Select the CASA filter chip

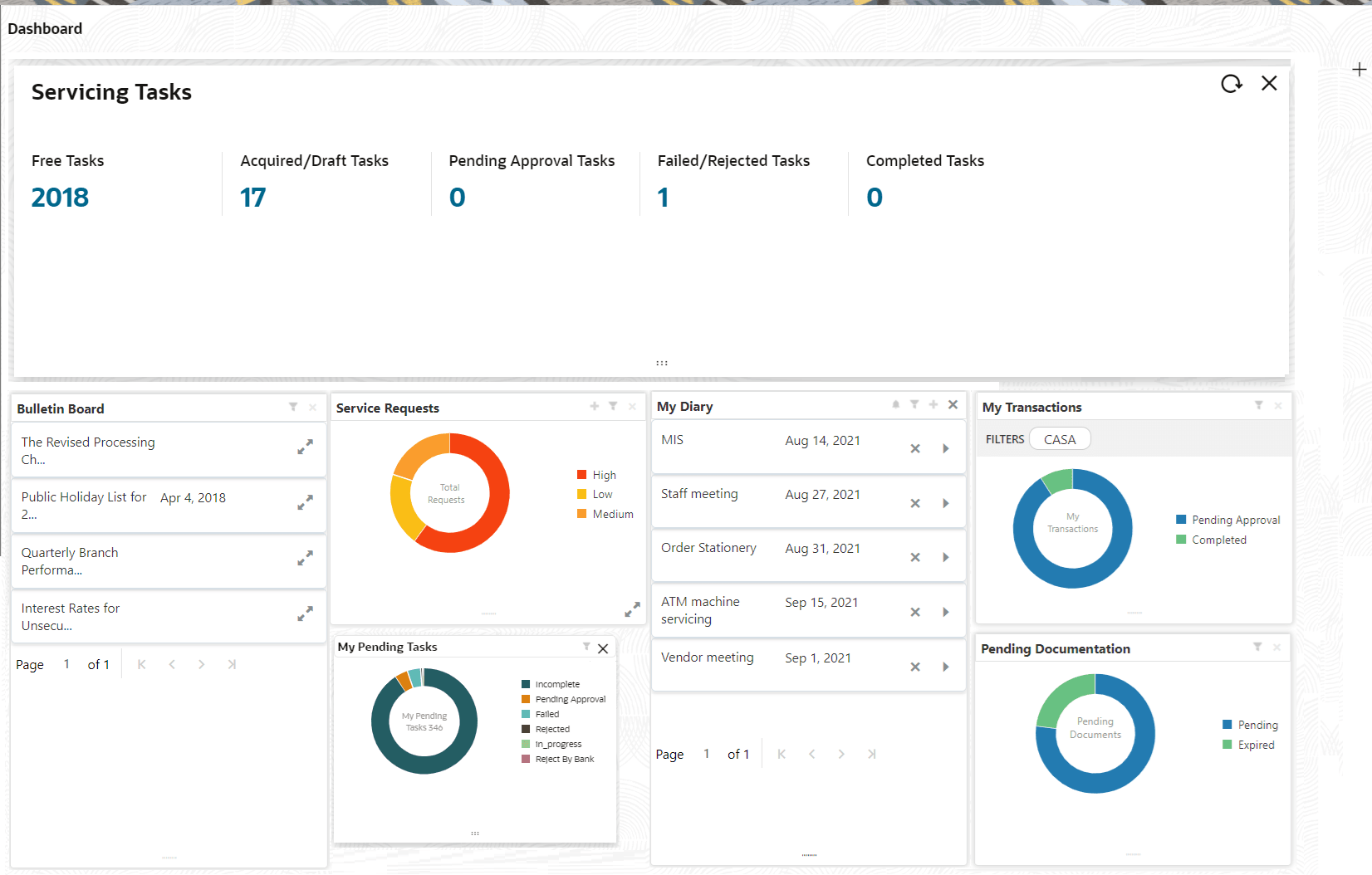click(x=1059, y=439)
